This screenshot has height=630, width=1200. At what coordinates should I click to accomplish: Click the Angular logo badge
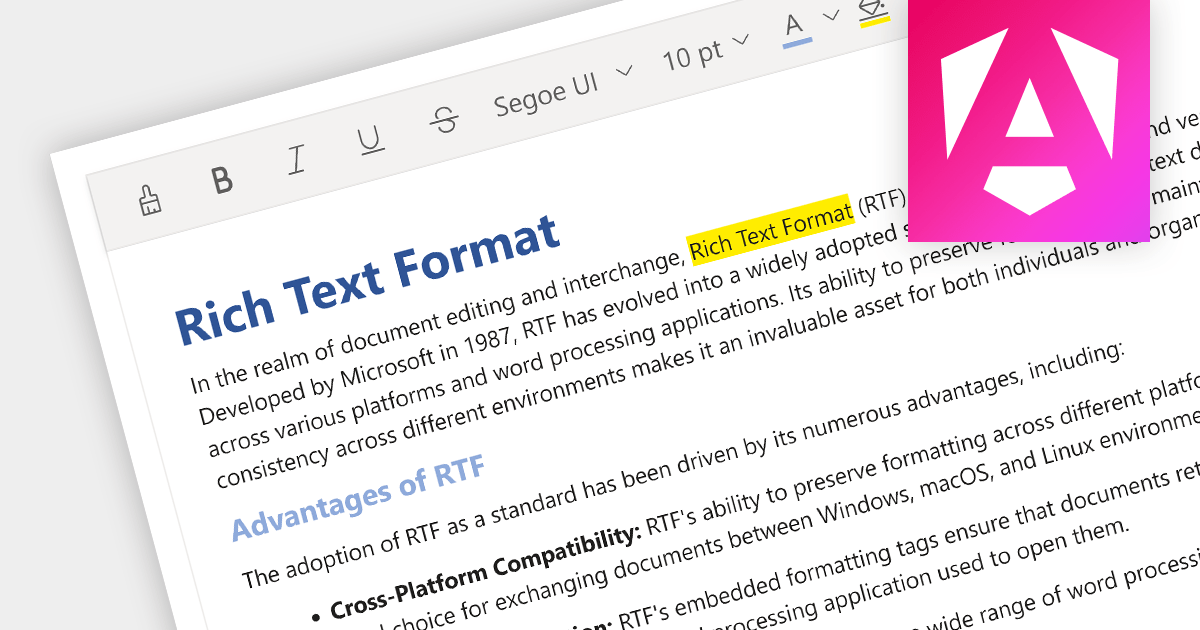[x=1027, y=119]
